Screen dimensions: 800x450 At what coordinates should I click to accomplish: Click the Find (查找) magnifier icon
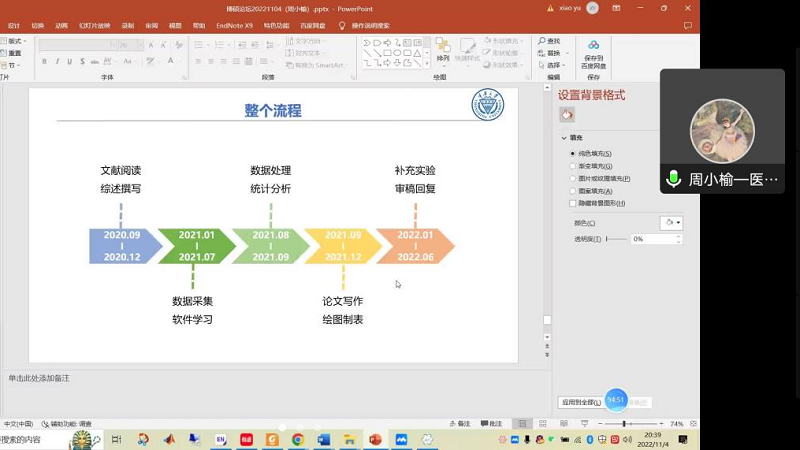tap(542, 41)
